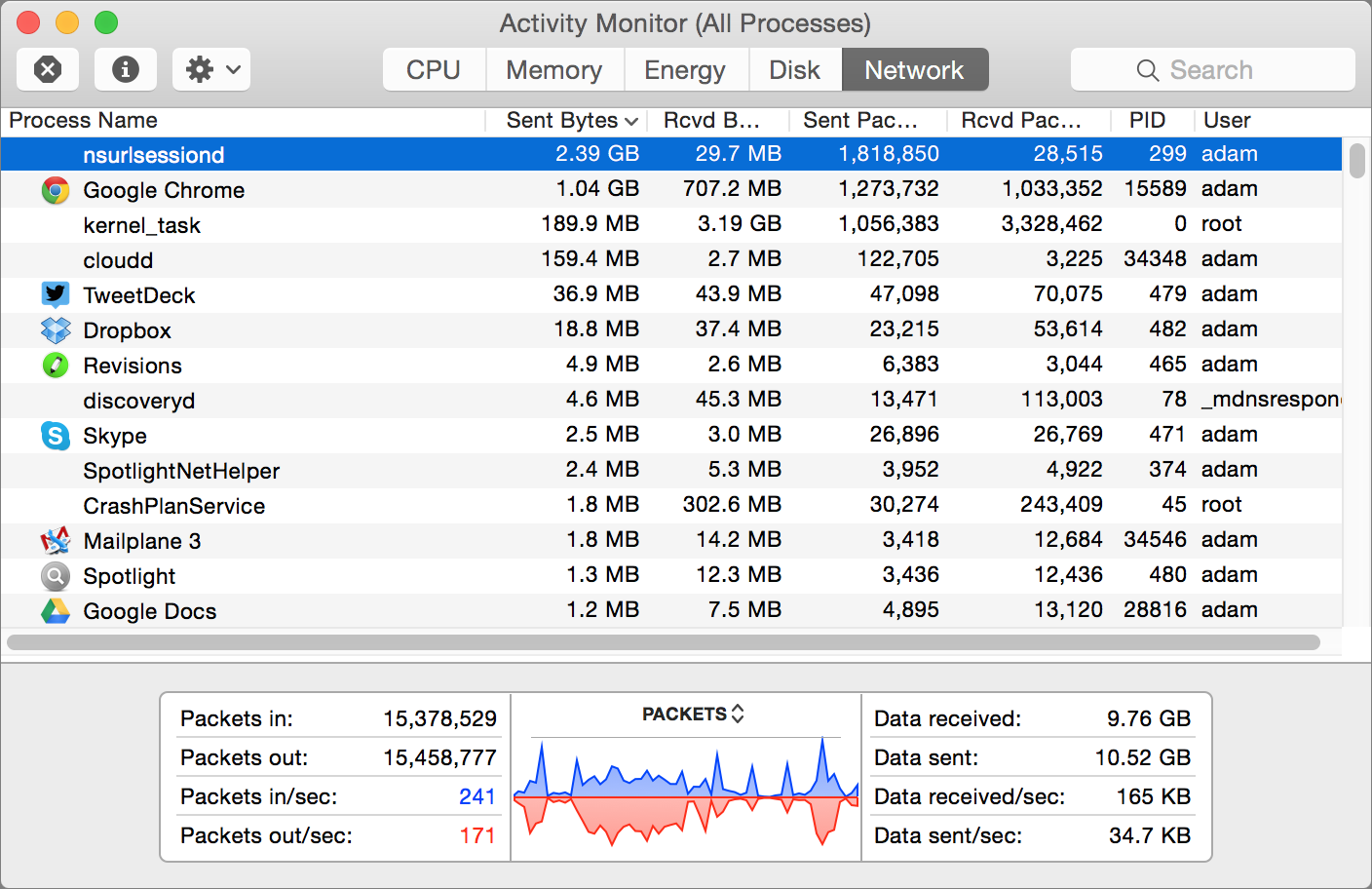Click the Revisions green icon
Screen dimensions: 1372x889
coord(56,366)
